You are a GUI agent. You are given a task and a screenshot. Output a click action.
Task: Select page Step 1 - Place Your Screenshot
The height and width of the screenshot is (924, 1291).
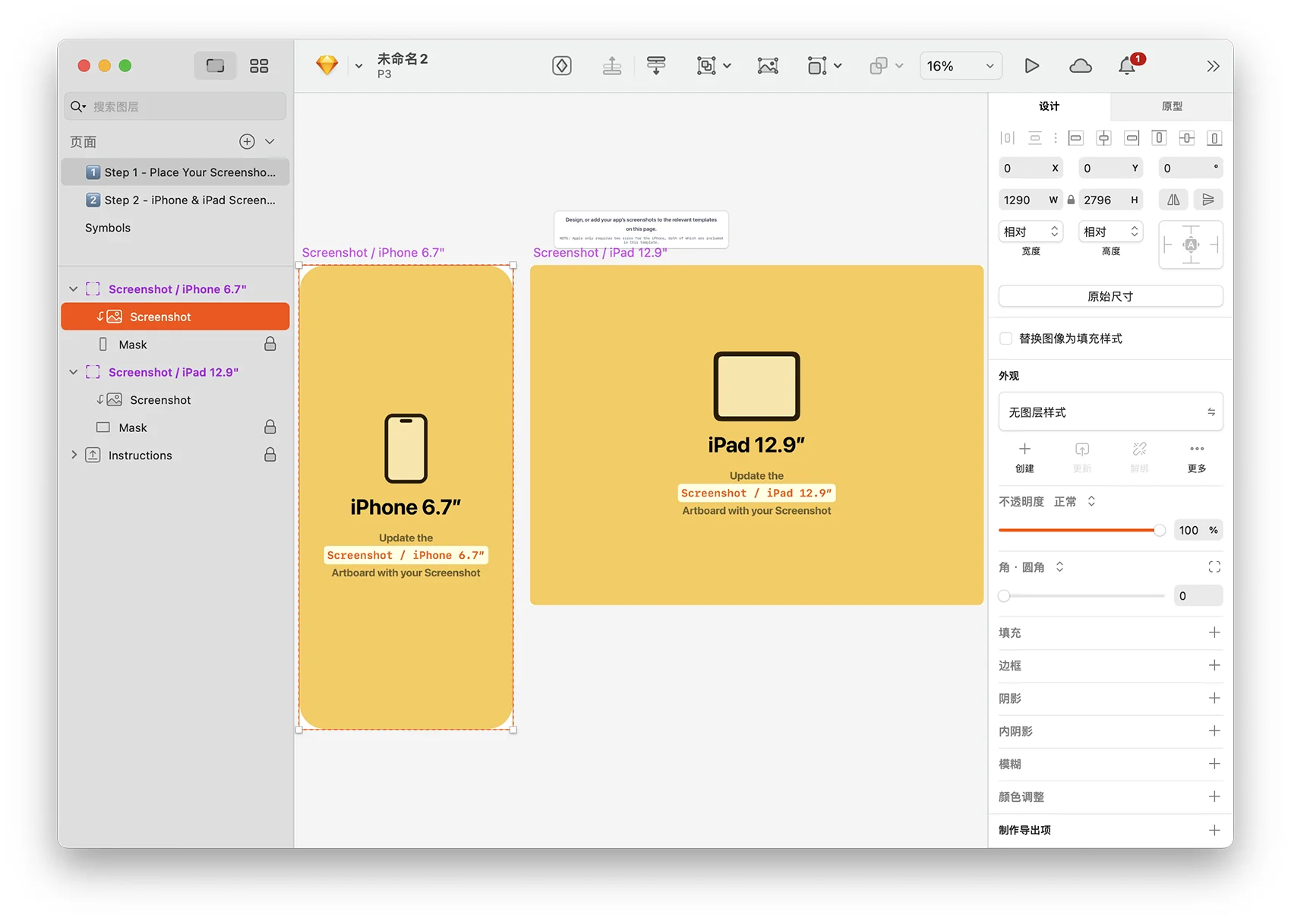pos(175,172)
